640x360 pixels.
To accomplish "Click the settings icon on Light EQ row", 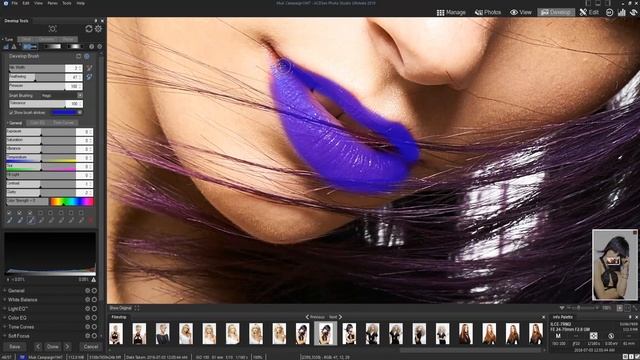I will coord(87,309).
